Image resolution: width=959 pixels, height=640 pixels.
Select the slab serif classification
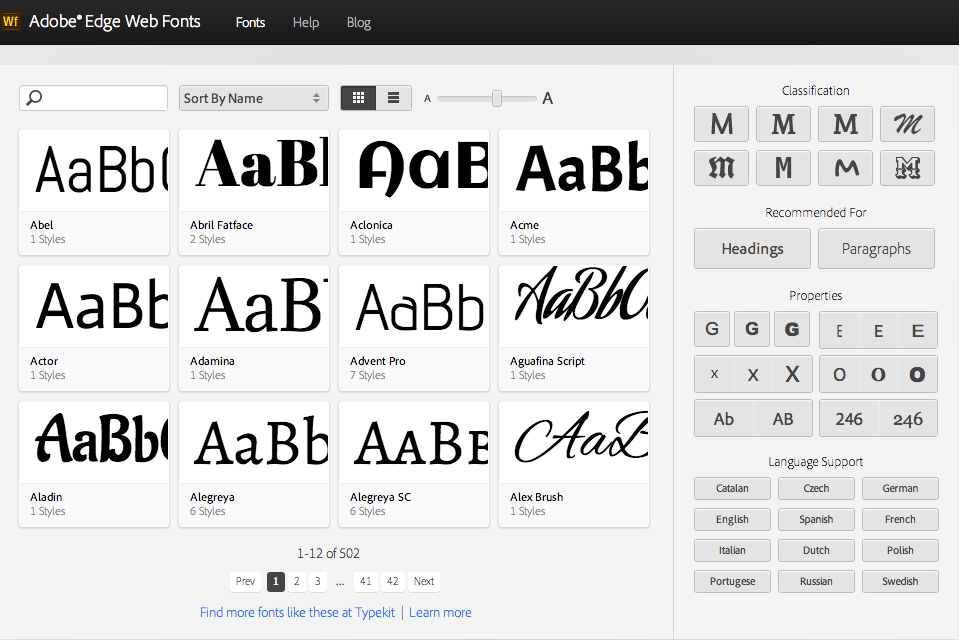[x=846, y=124]
